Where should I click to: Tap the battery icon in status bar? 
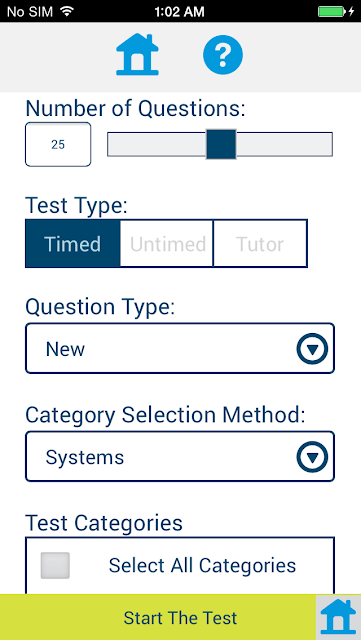coord(332,11)
